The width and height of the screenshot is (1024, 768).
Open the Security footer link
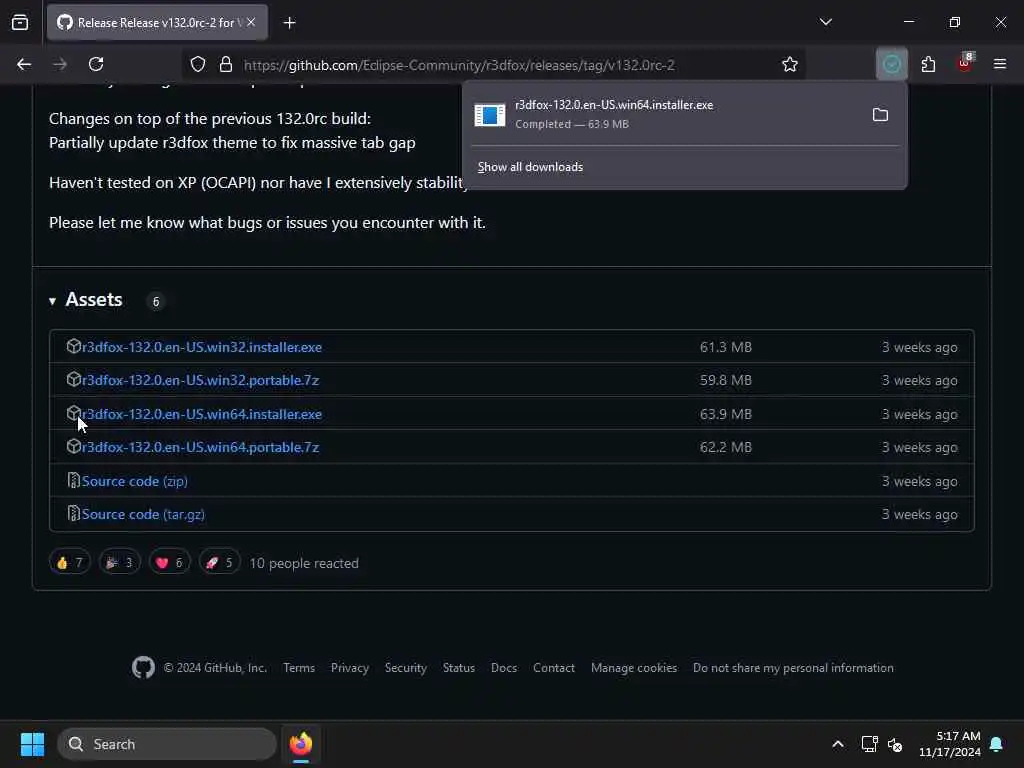[x=406, y=667]
